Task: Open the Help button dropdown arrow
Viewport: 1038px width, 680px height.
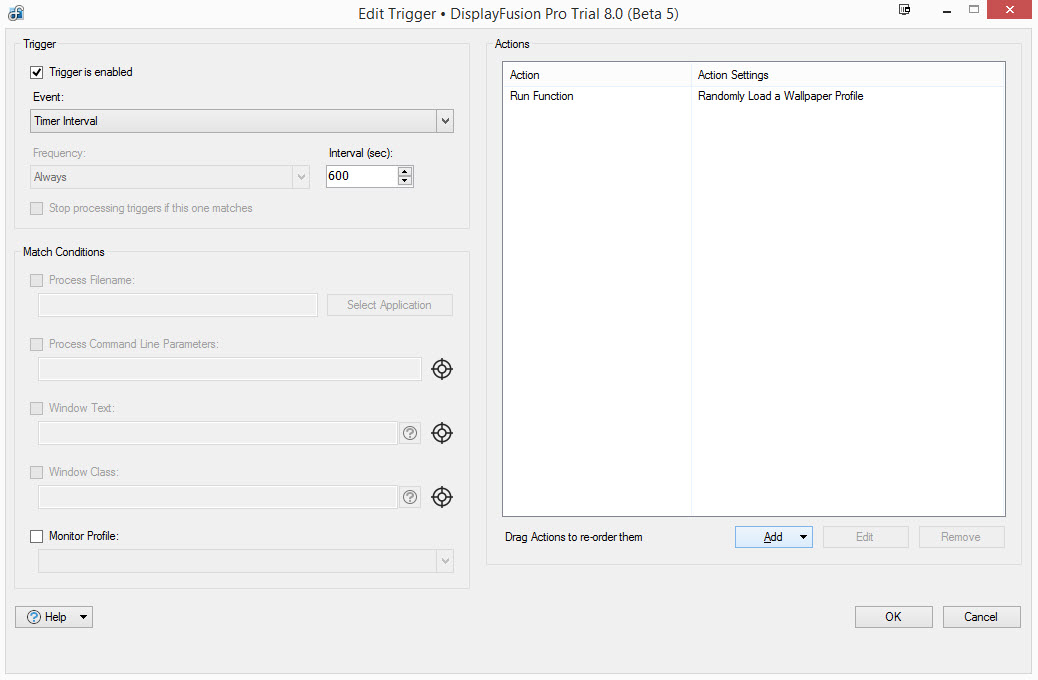Action: pyautogui.click(x=83, y=616)
